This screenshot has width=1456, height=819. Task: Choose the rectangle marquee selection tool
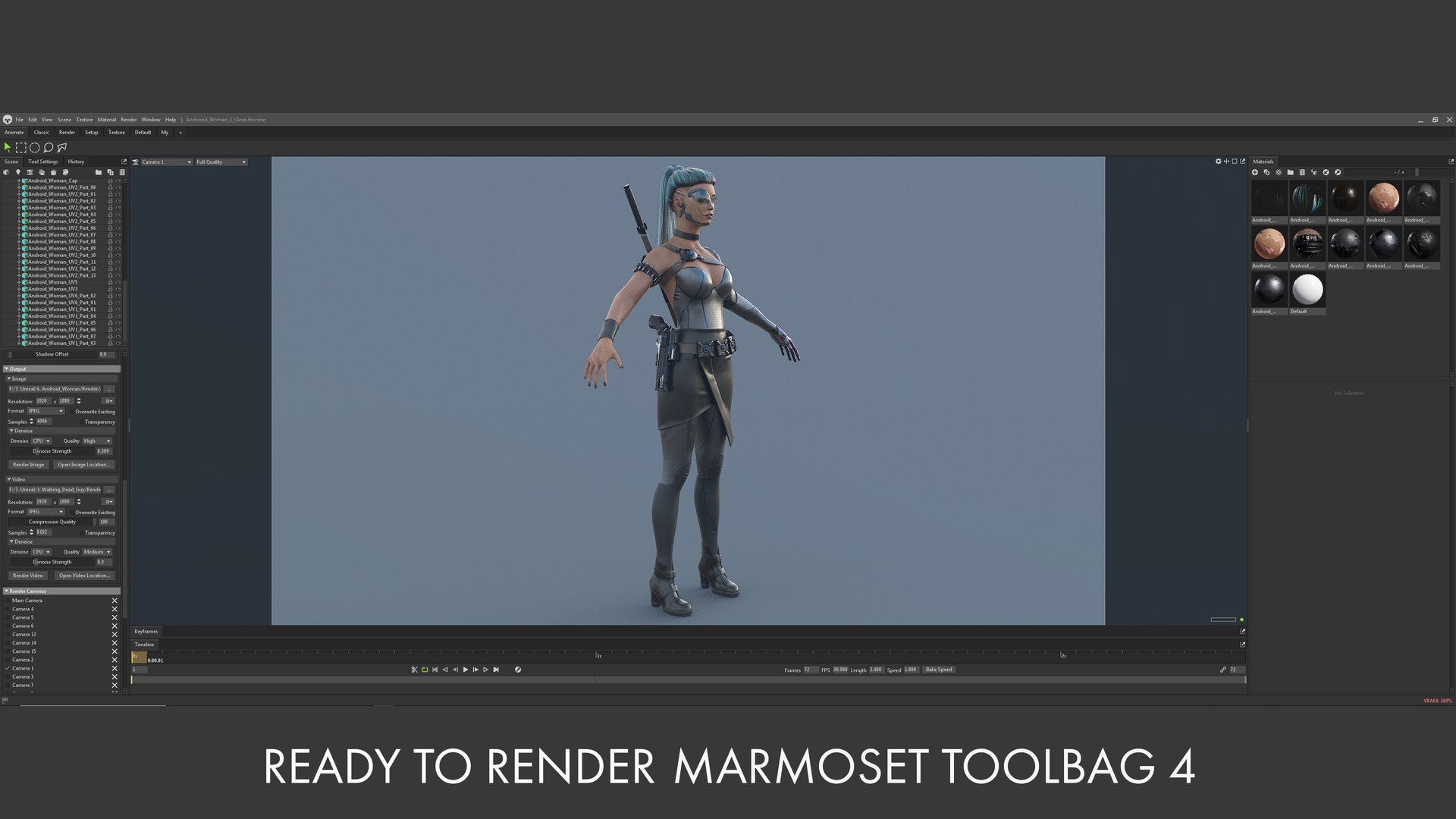(21, 148)
